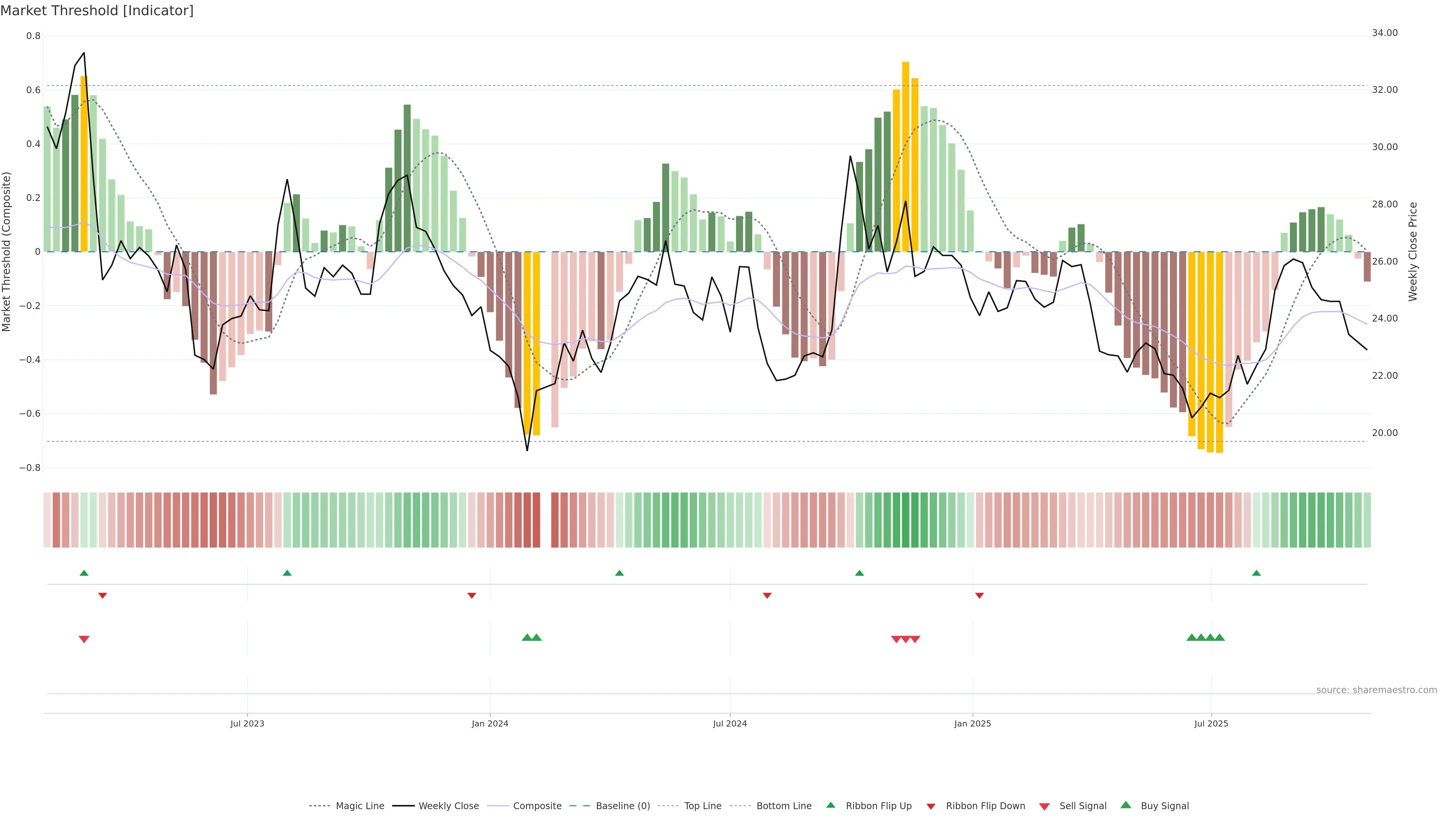The height and width of the screenshot is (819, 1456).
Task: Click the Ribbon Flip Up legend triangle icon
Action: pos(830,805)
